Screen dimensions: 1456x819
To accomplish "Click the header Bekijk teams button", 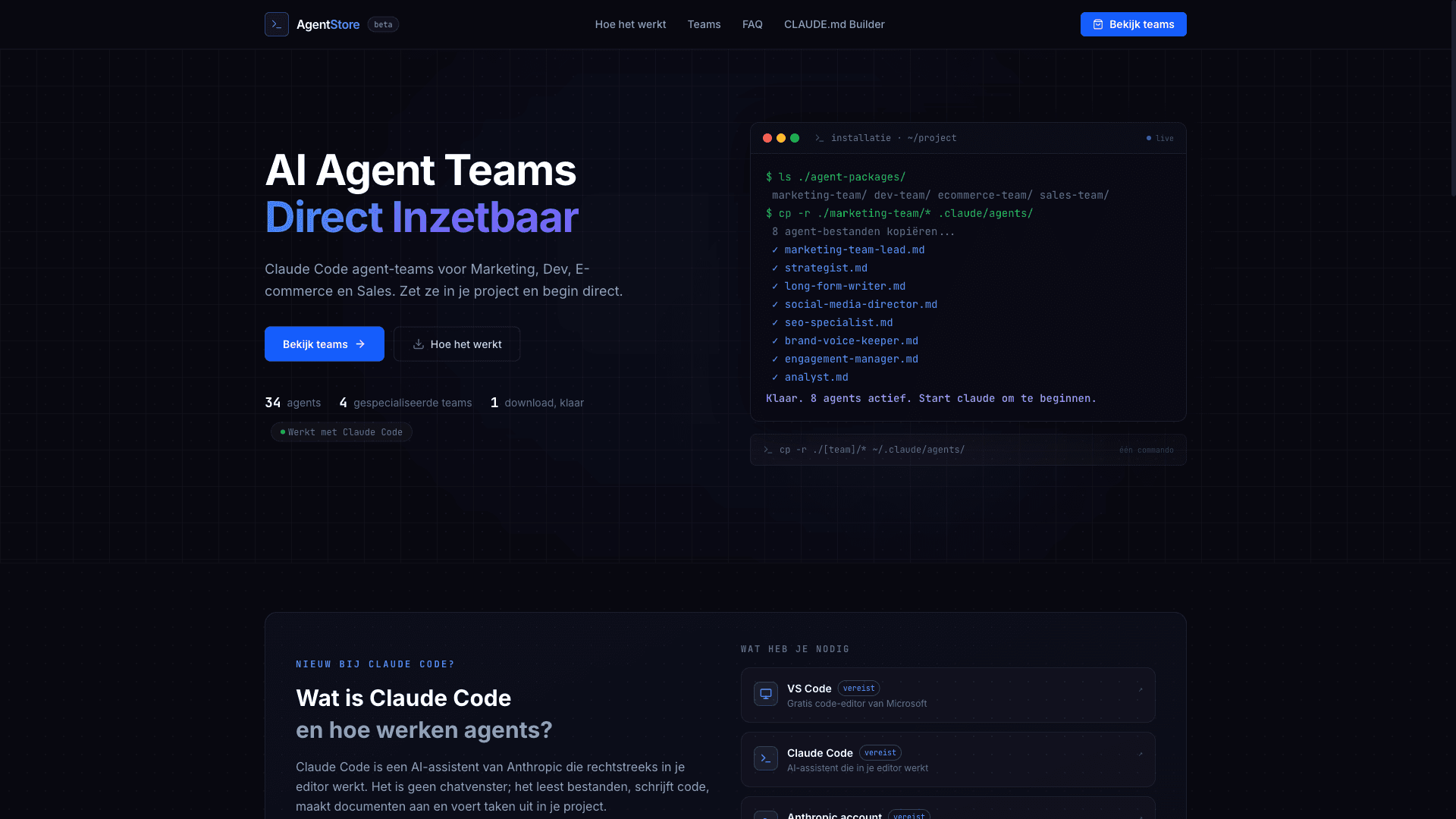I will tap(1133, 24).
